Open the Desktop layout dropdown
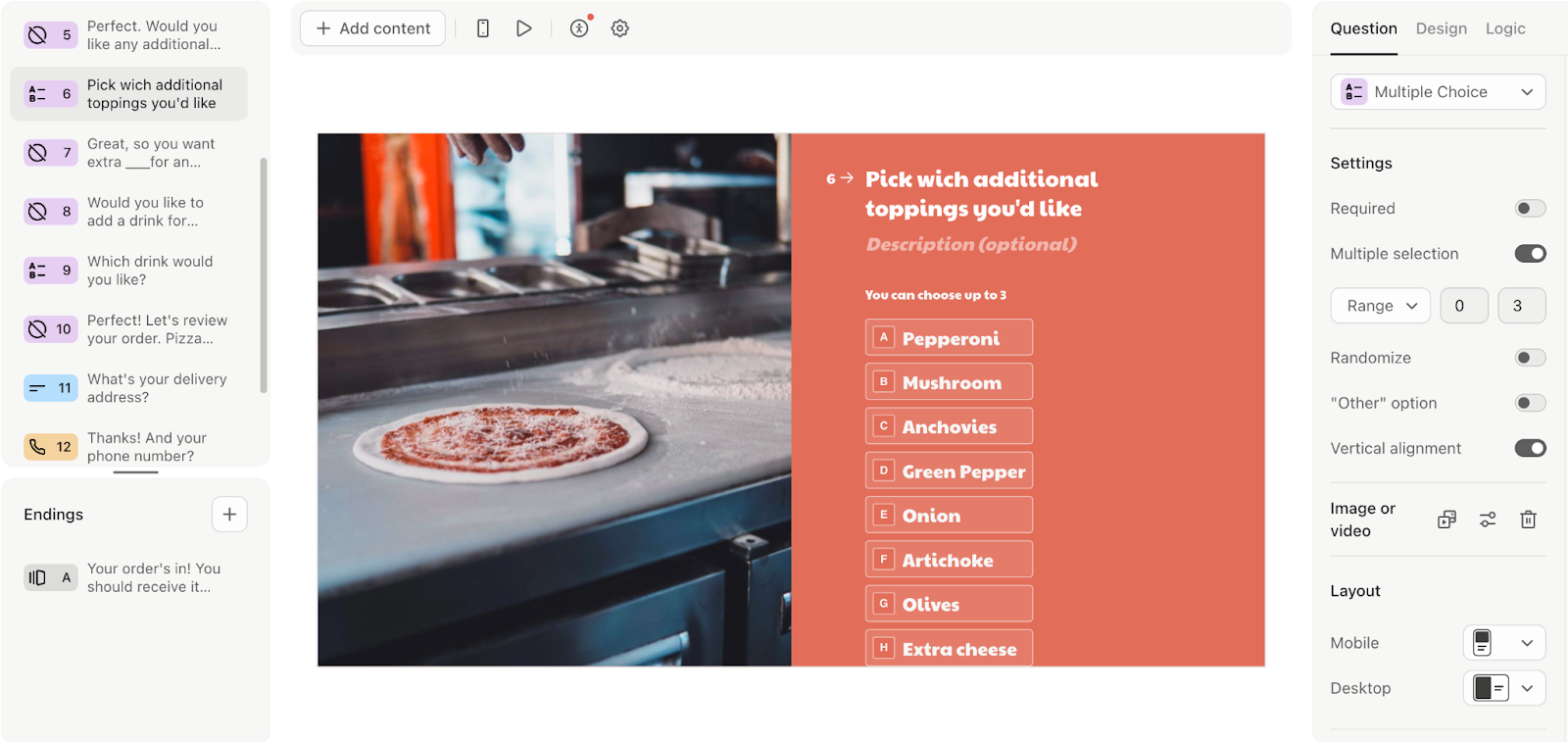The image size is (1568, 742). point(1504,688)
